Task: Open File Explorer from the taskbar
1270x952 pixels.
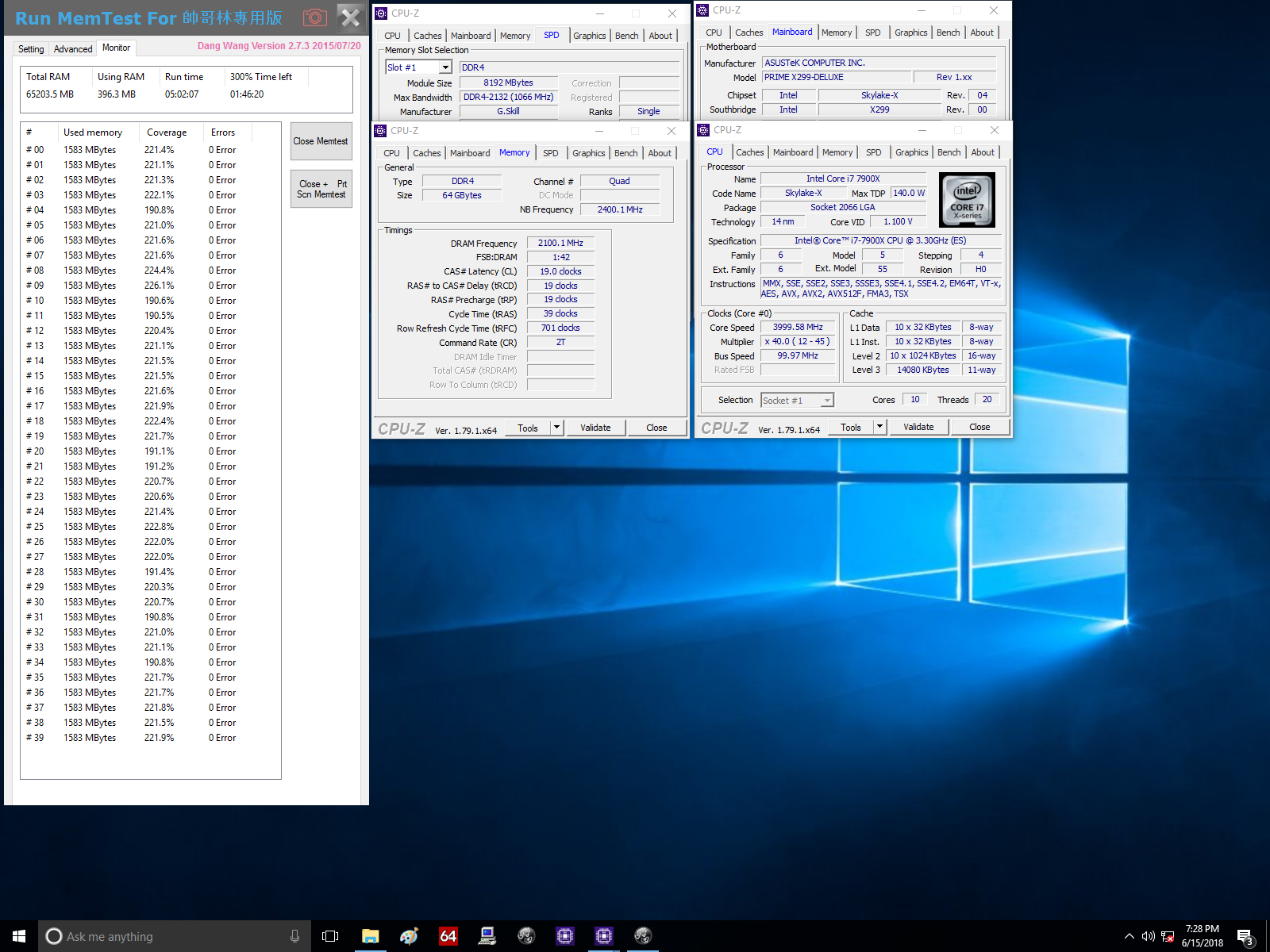Action: pyautogui.click(x=371, y=936)
